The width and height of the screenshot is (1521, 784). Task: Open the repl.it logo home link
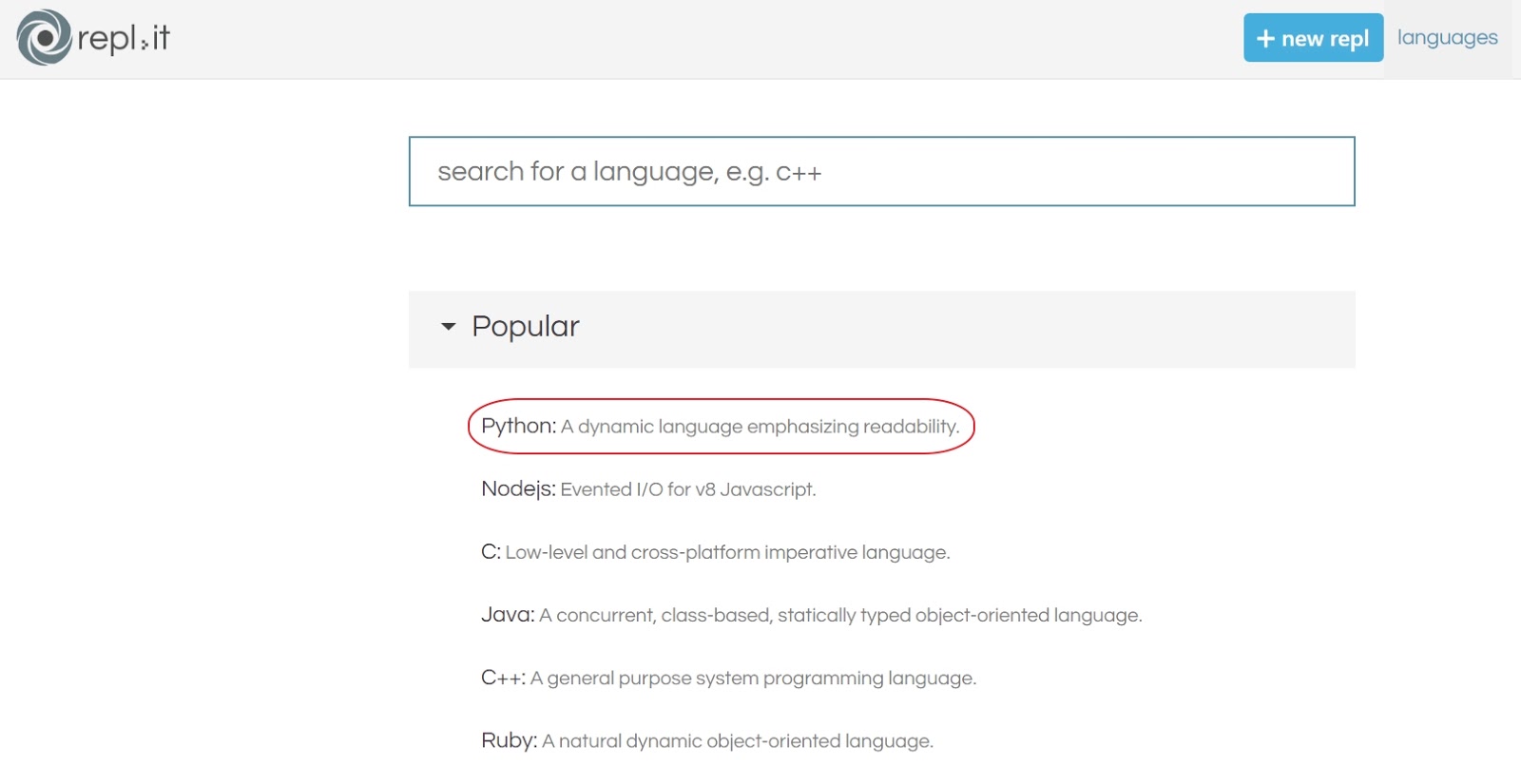pyautogui.click(x=93, y=38)
